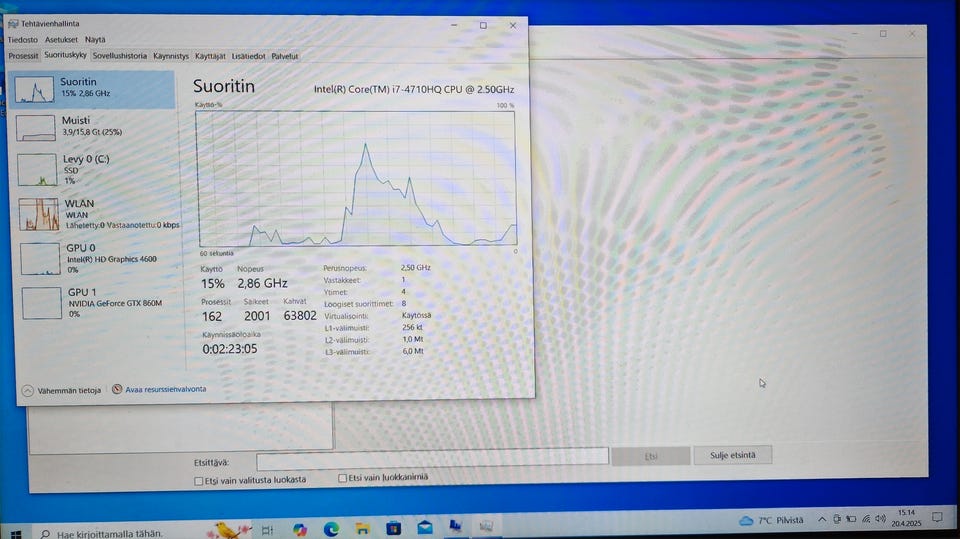Image resolution: width=960 pixels, height=539 pixels.
Task: Open the Näytä menu
Action: click(95, 40)
